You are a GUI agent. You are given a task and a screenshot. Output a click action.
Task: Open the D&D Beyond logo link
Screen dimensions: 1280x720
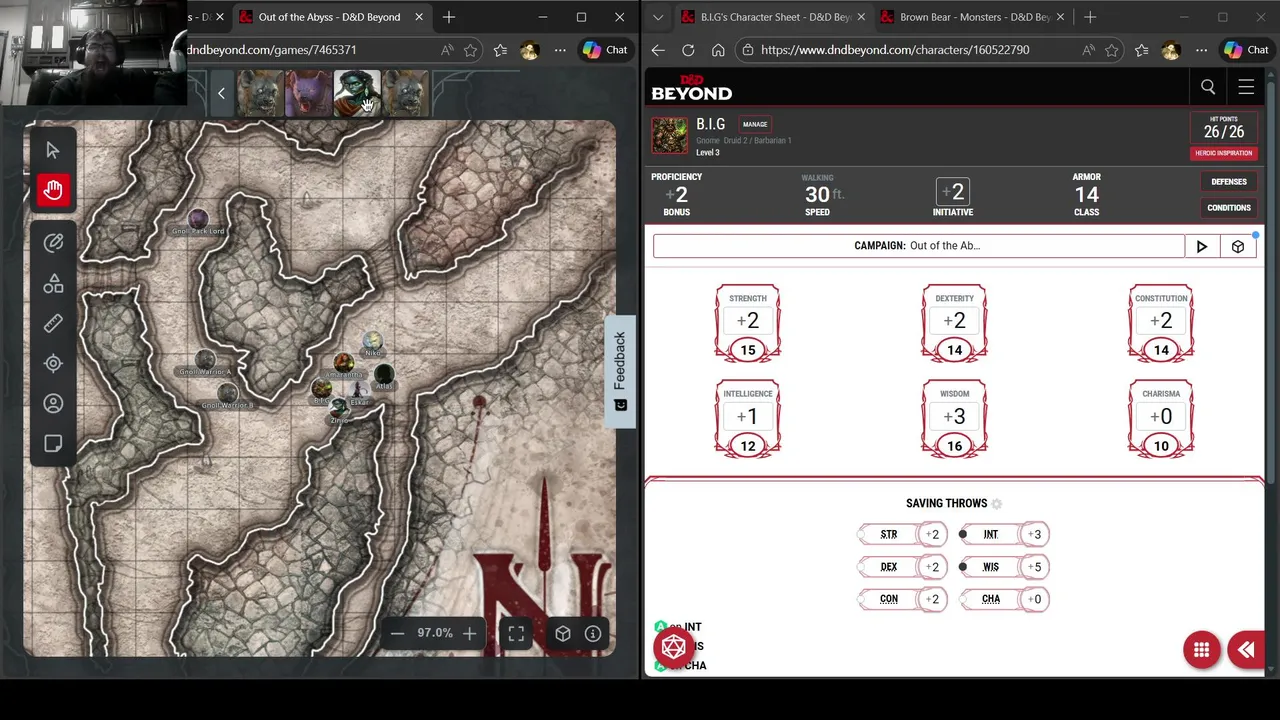click(x=692, y=87)
